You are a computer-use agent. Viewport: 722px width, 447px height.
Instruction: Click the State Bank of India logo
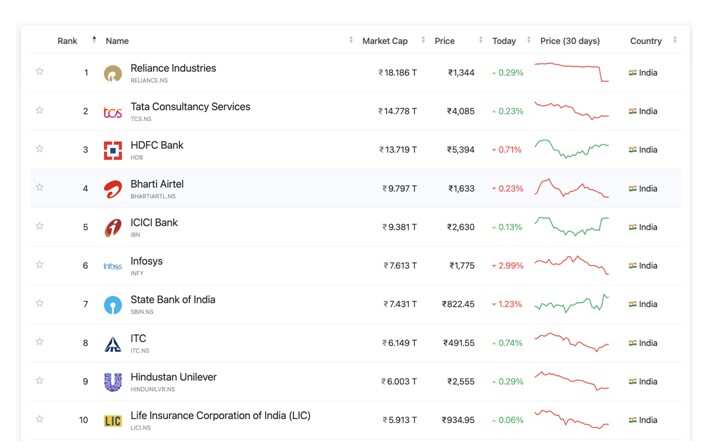[113, 305]
